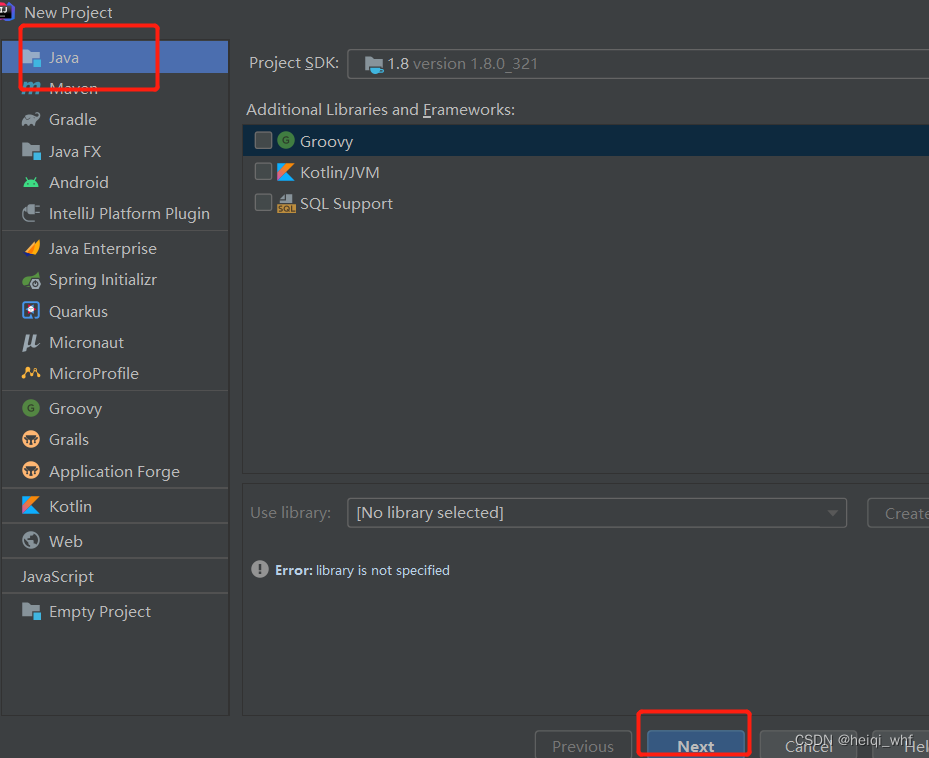Click the Create library button
The width and height of the screenshot is (929, 758).
(899, 513)
